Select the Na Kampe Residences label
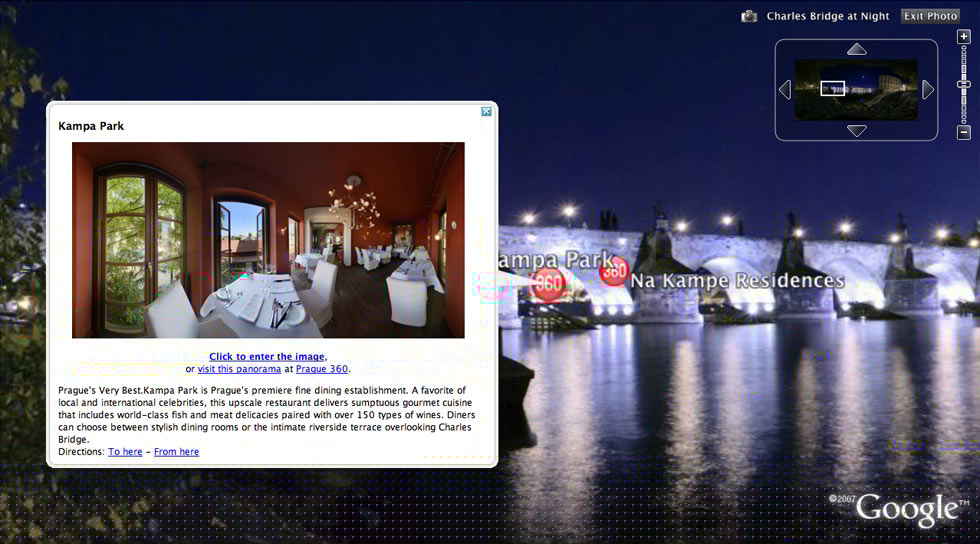The height and width of the screenshot is (544, 980). coord(738,281)
